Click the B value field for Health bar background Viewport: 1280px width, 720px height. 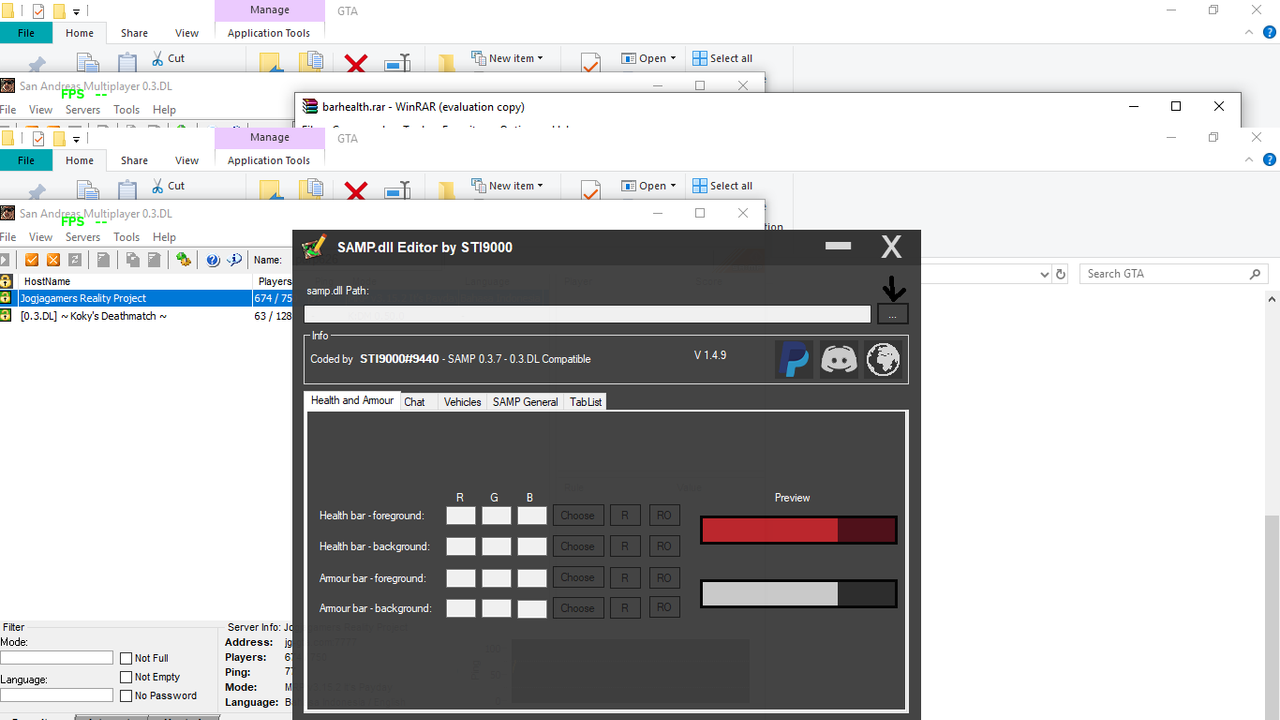[533, 546]
